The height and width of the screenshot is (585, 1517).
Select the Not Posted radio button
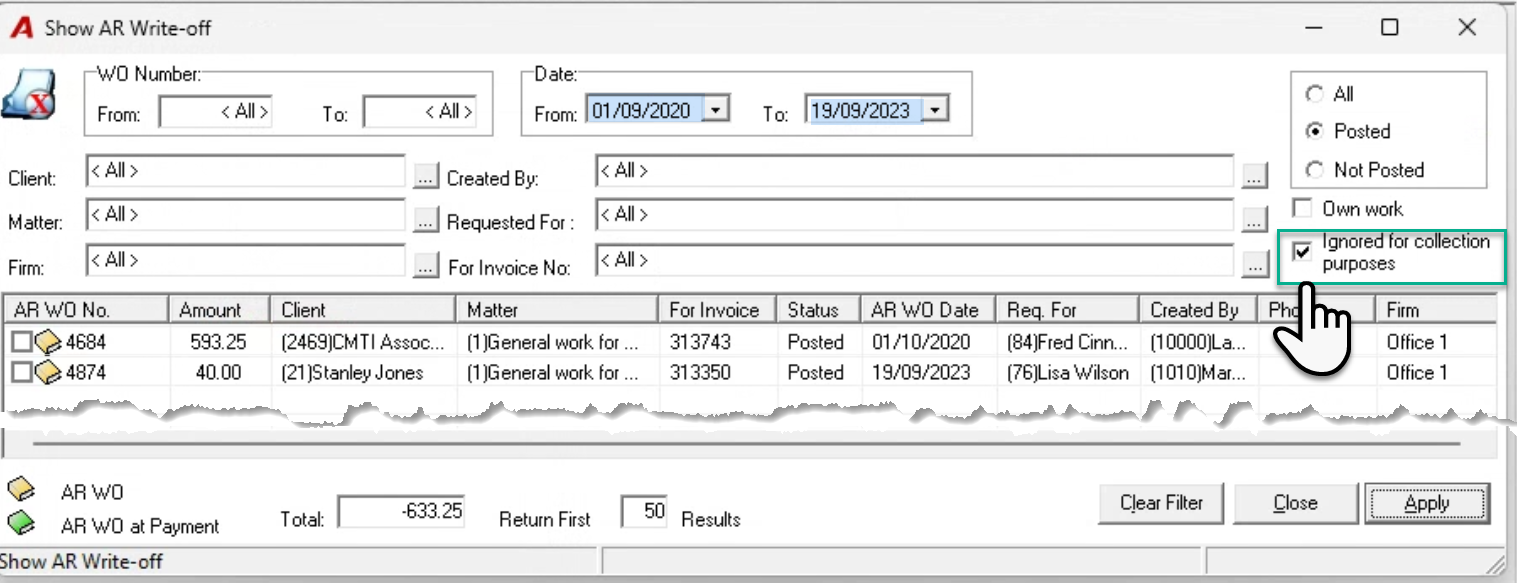1314,170
